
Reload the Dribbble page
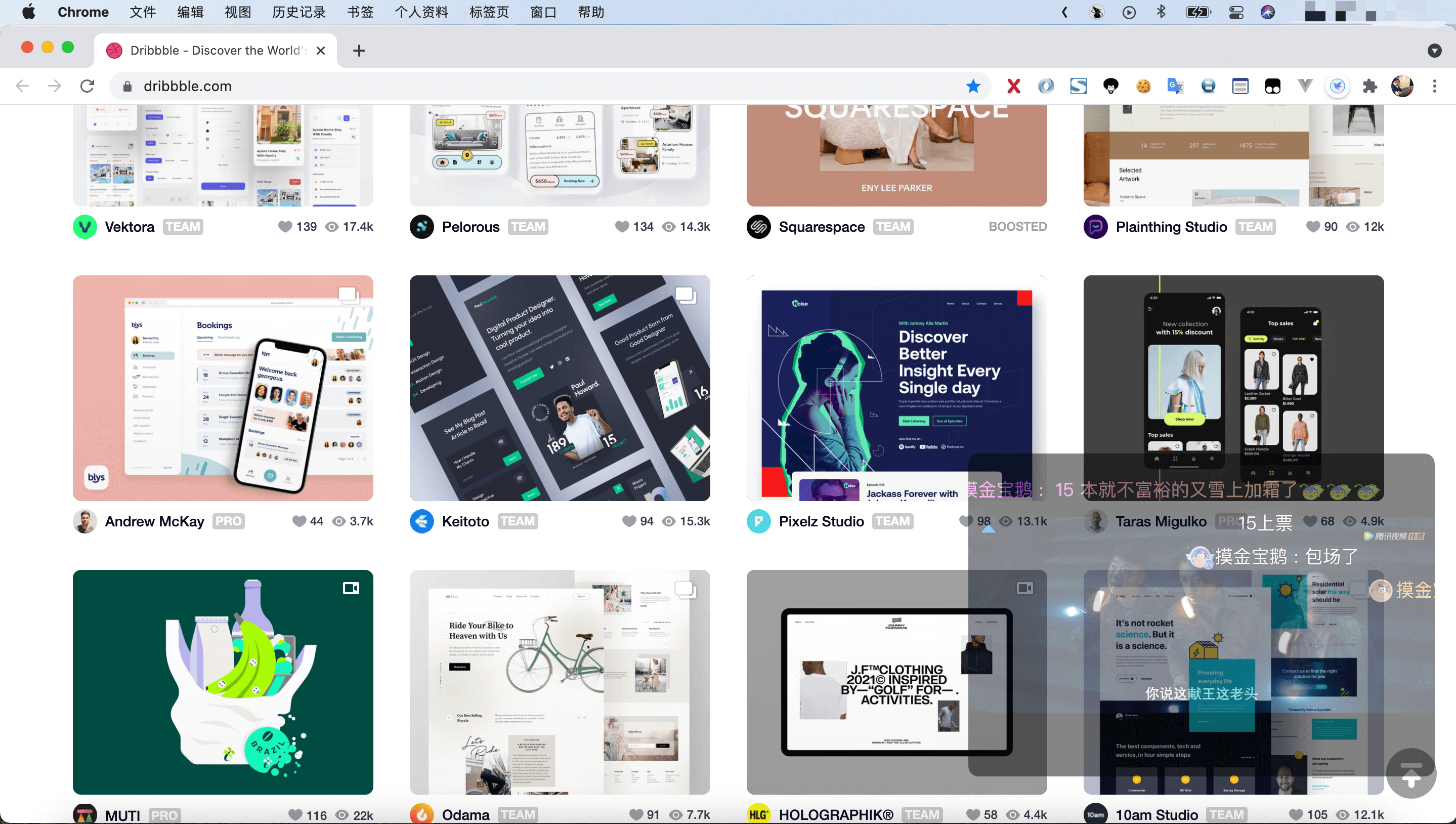point(87,86)
